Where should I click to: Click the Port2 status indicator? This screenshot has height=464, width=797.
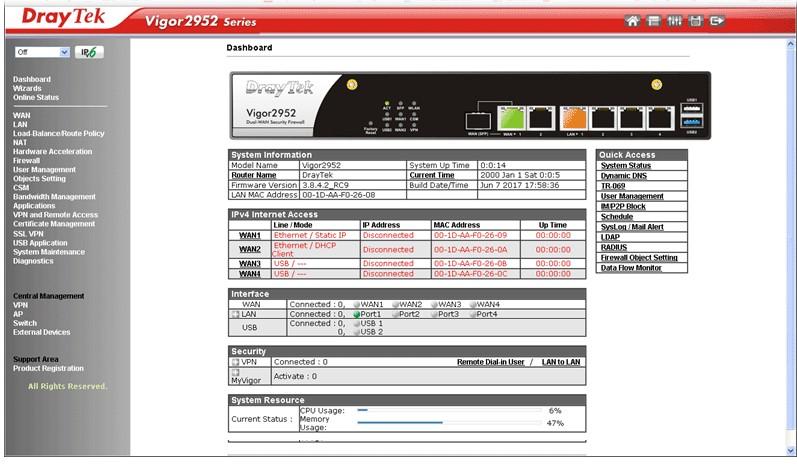[x=395, y=315]
